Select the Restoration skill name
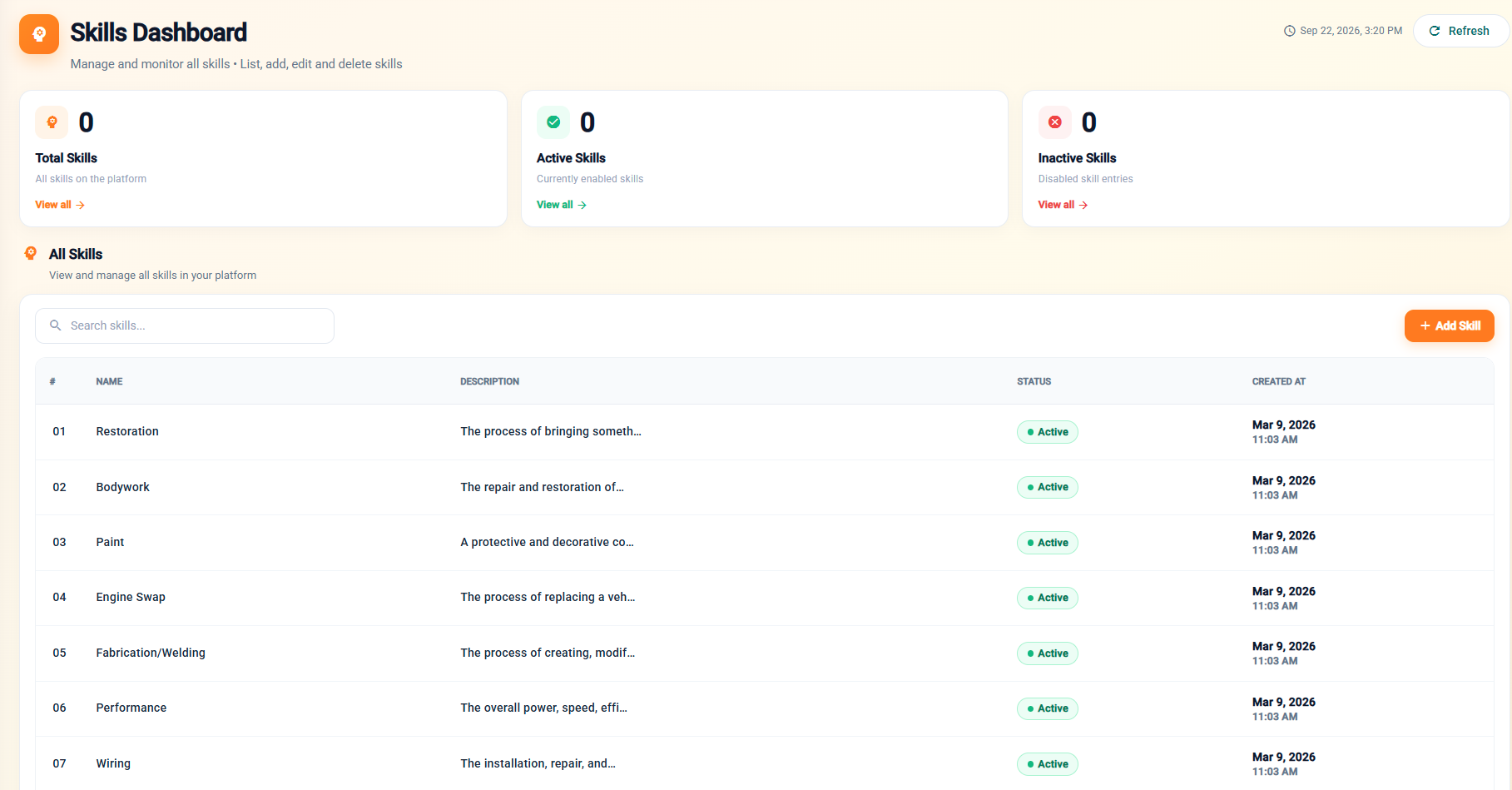The height and width of the screenshot is (790, 1512). 127,431
